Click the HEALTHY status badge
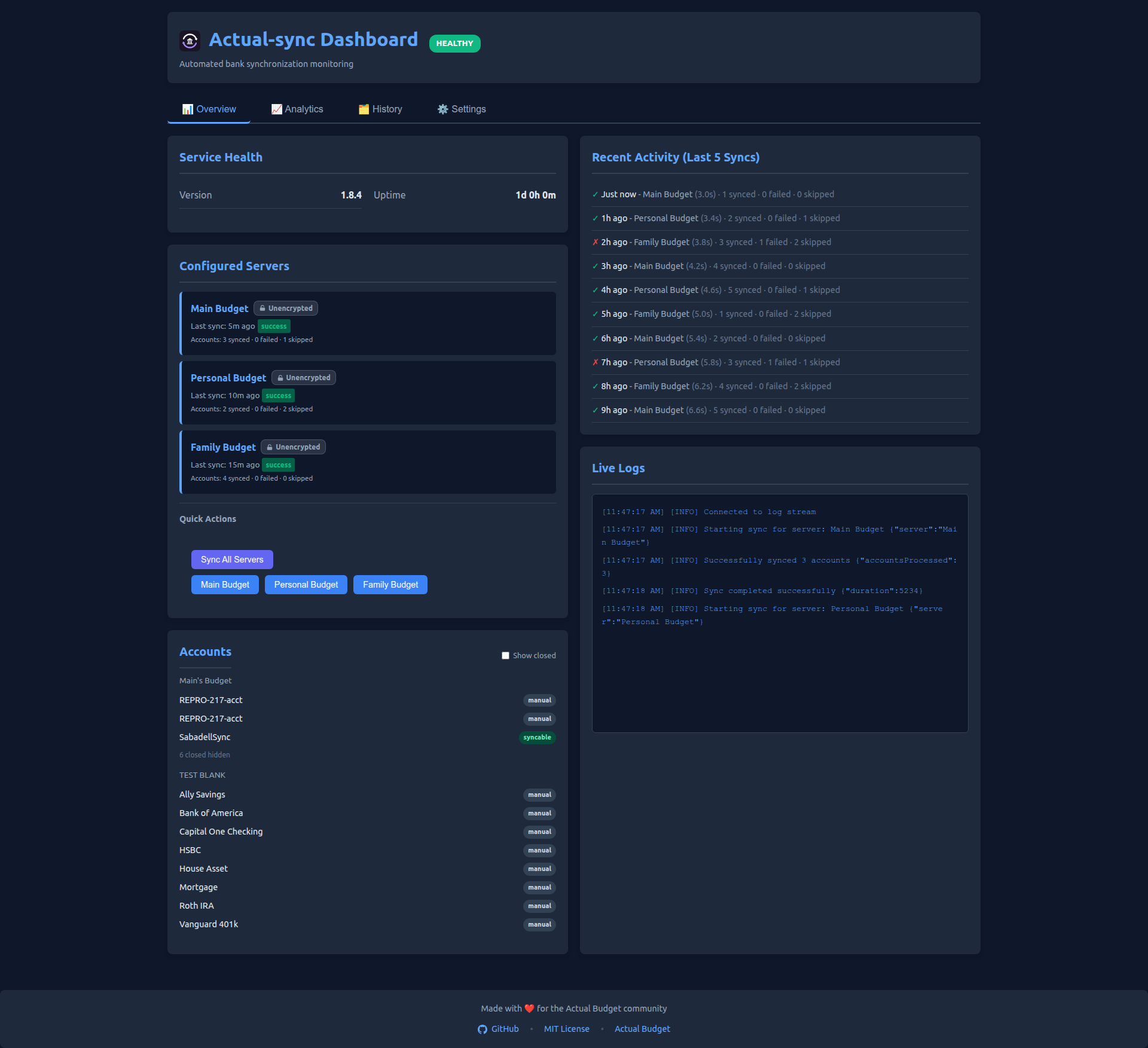 coord(454,44)
